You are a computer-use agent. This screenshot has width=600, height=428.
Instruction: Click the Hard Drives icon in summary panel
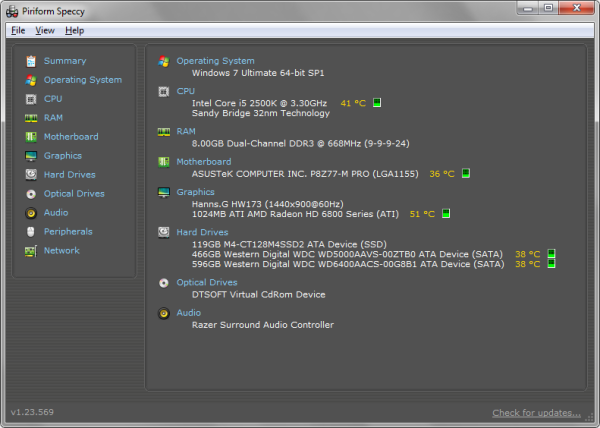pos(164,233)
